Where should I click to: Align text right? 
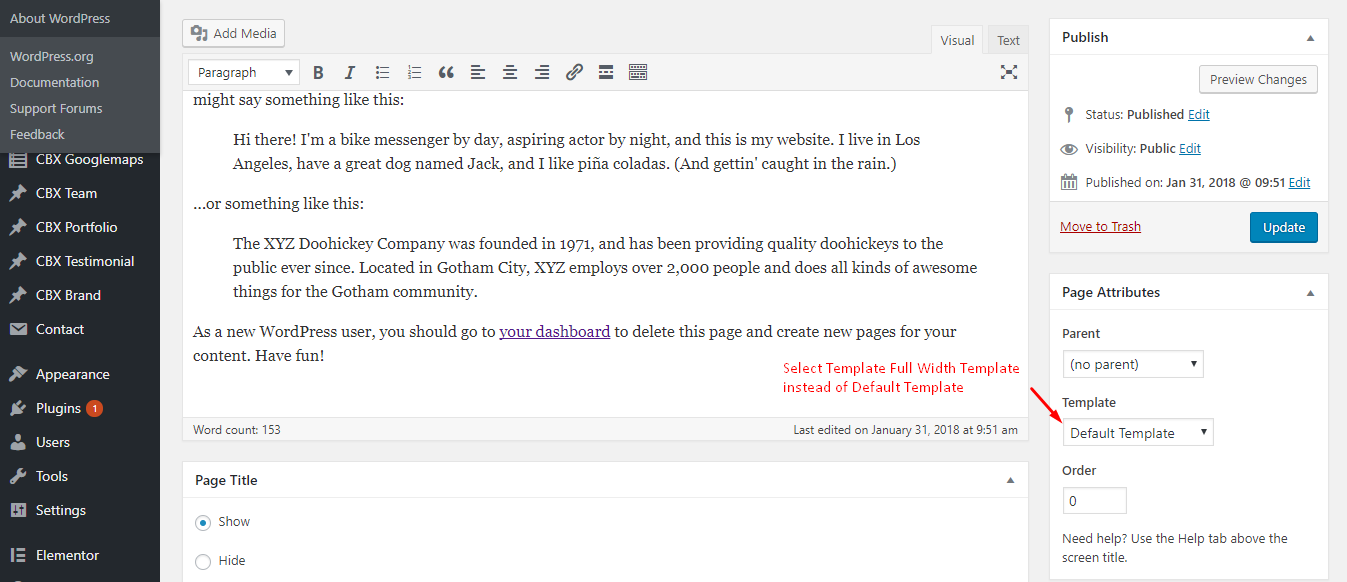pos(542,72)
